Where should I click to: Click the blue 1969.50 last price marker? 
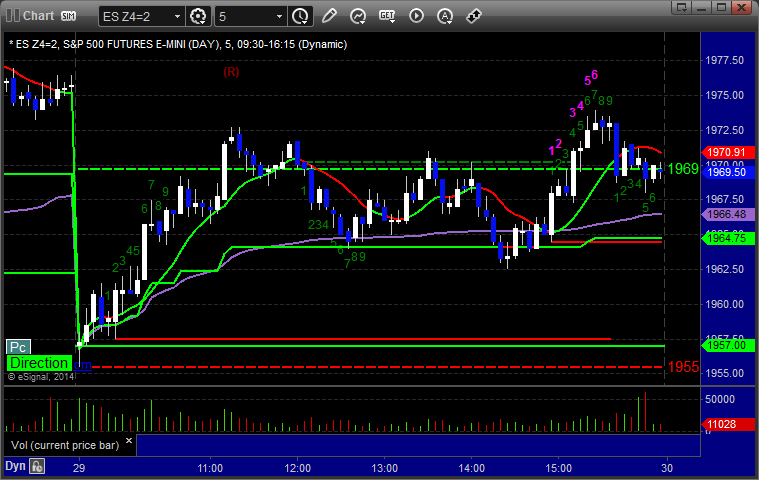tap(728, 172)
